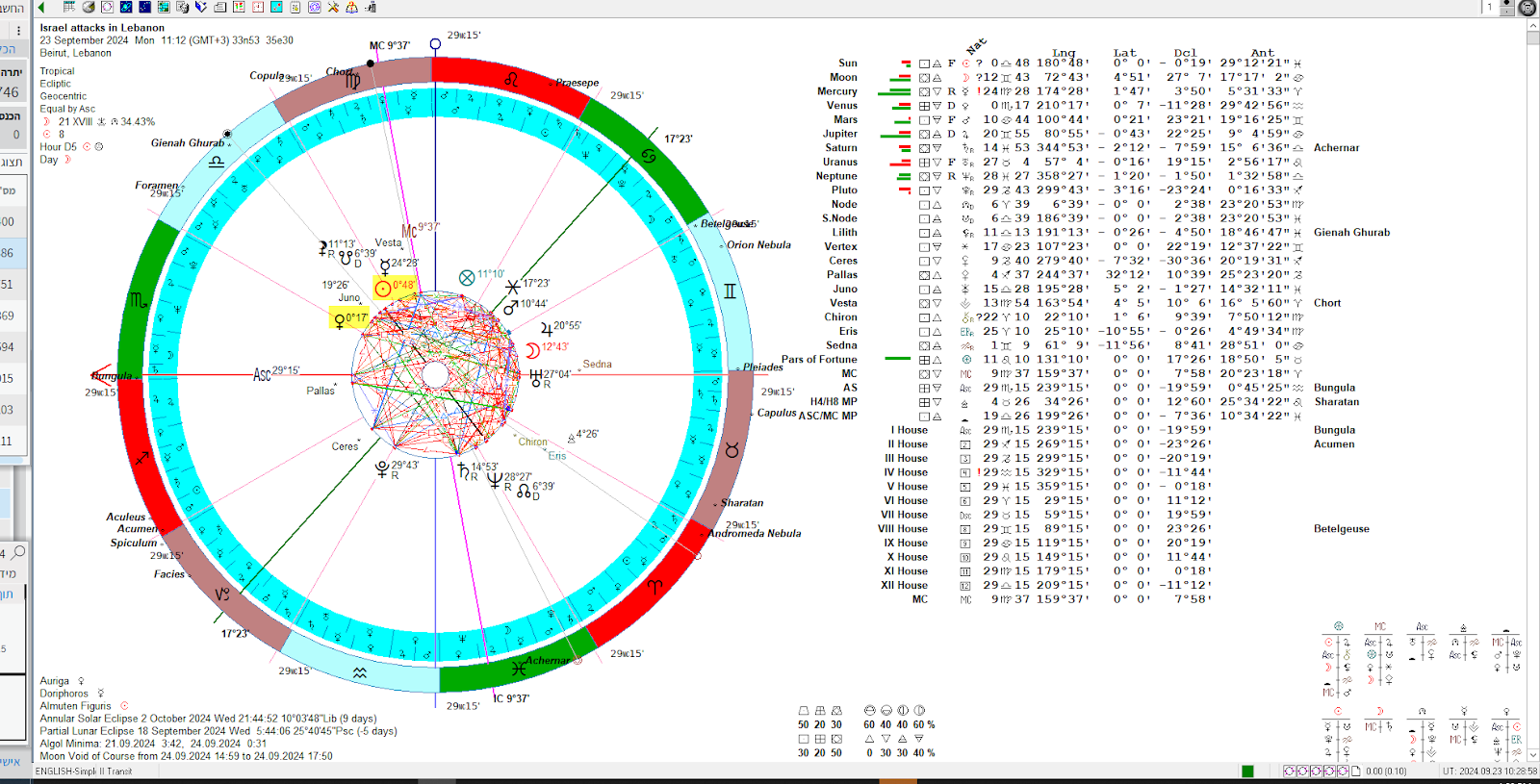Select the I House row label
The height and width of the screenshot is (784, 1540).
(909, 430)
